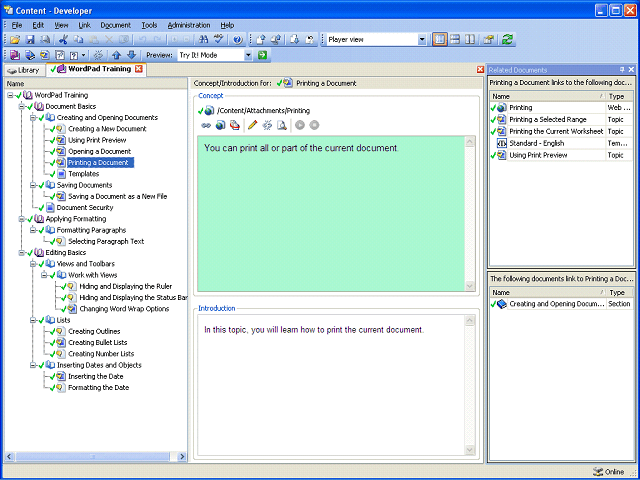
Task: Click the Move Down blue arrow
Action: click(131, 55)
